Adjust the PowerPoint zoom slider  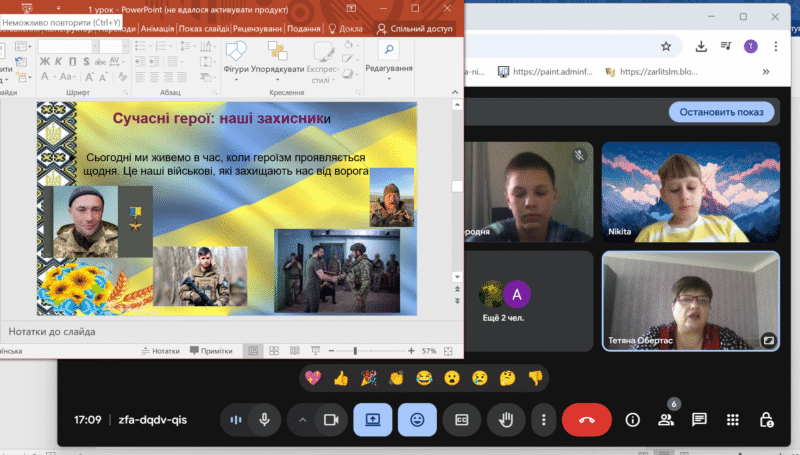pos(356,351)
